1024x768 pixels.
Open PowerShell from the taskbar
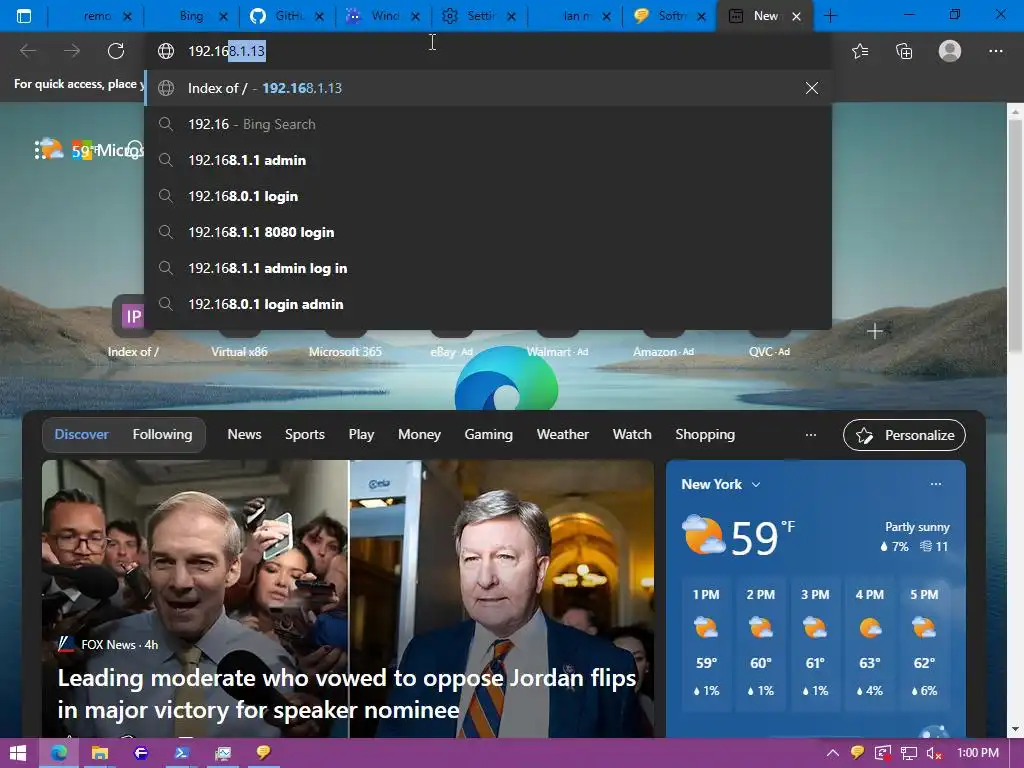pyautogui.click(x=182, y=753)
